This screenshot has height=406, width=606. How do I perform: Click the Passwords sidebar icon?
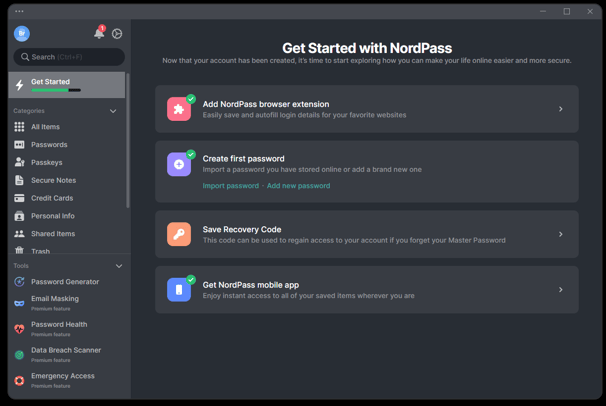[x=19, y=144]
